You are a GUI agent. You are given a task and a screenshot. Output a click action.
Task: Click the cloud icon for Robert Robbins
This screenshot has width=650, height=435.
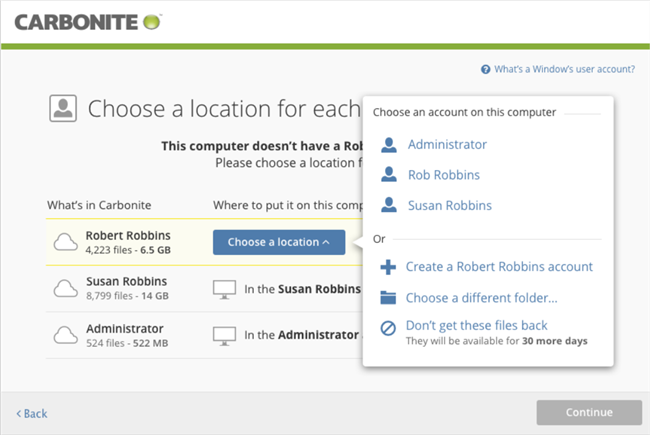point(65,242)
